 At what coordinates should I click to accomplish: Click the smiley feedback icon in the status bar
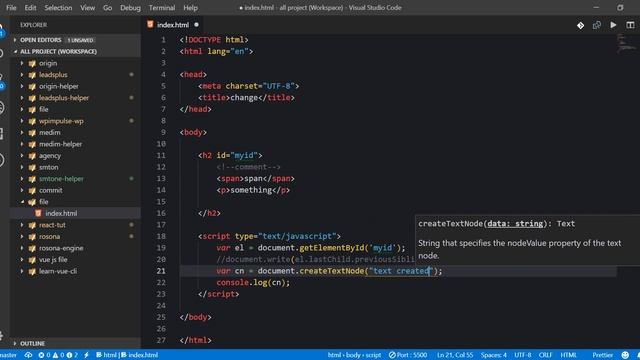pyautogui.click(x=624, y=355)
